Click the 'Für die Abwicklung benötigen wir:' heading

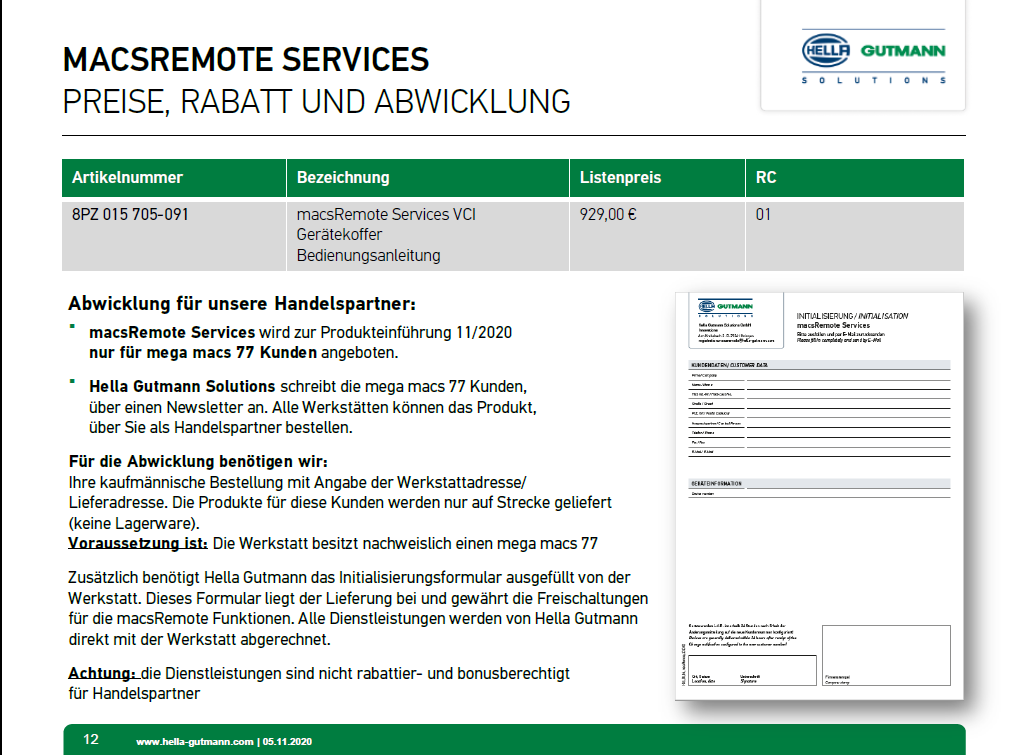pos(198,461)
